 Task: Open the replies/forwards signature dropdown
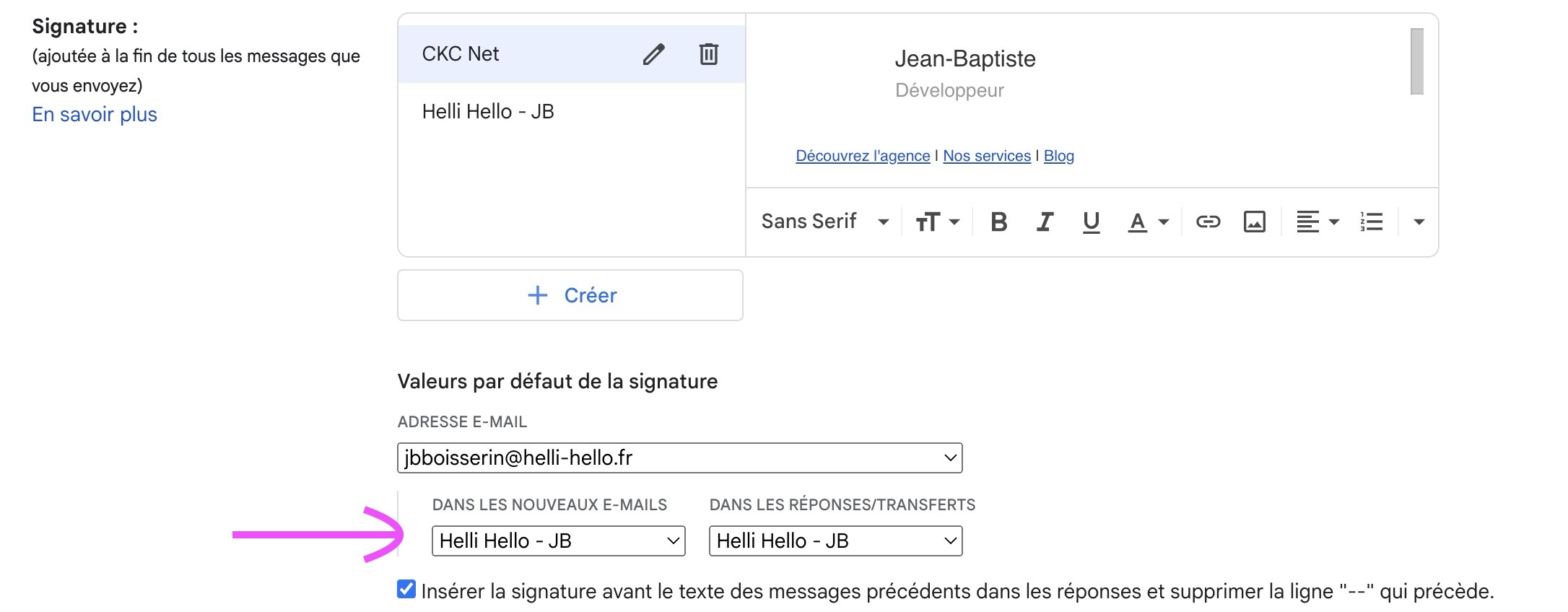[x=836, y=541]
